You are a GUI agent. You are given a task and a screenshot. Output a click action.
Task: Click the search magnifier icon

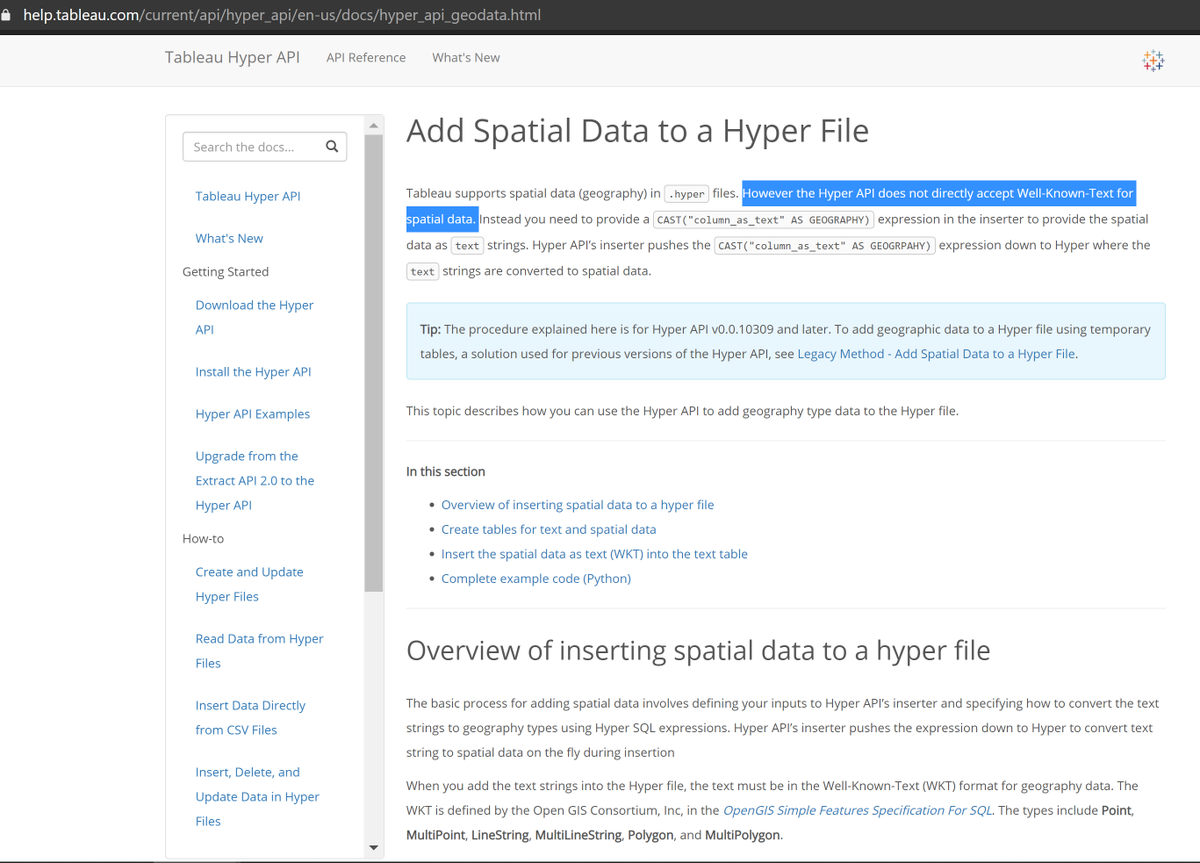(x=332, y=147)
